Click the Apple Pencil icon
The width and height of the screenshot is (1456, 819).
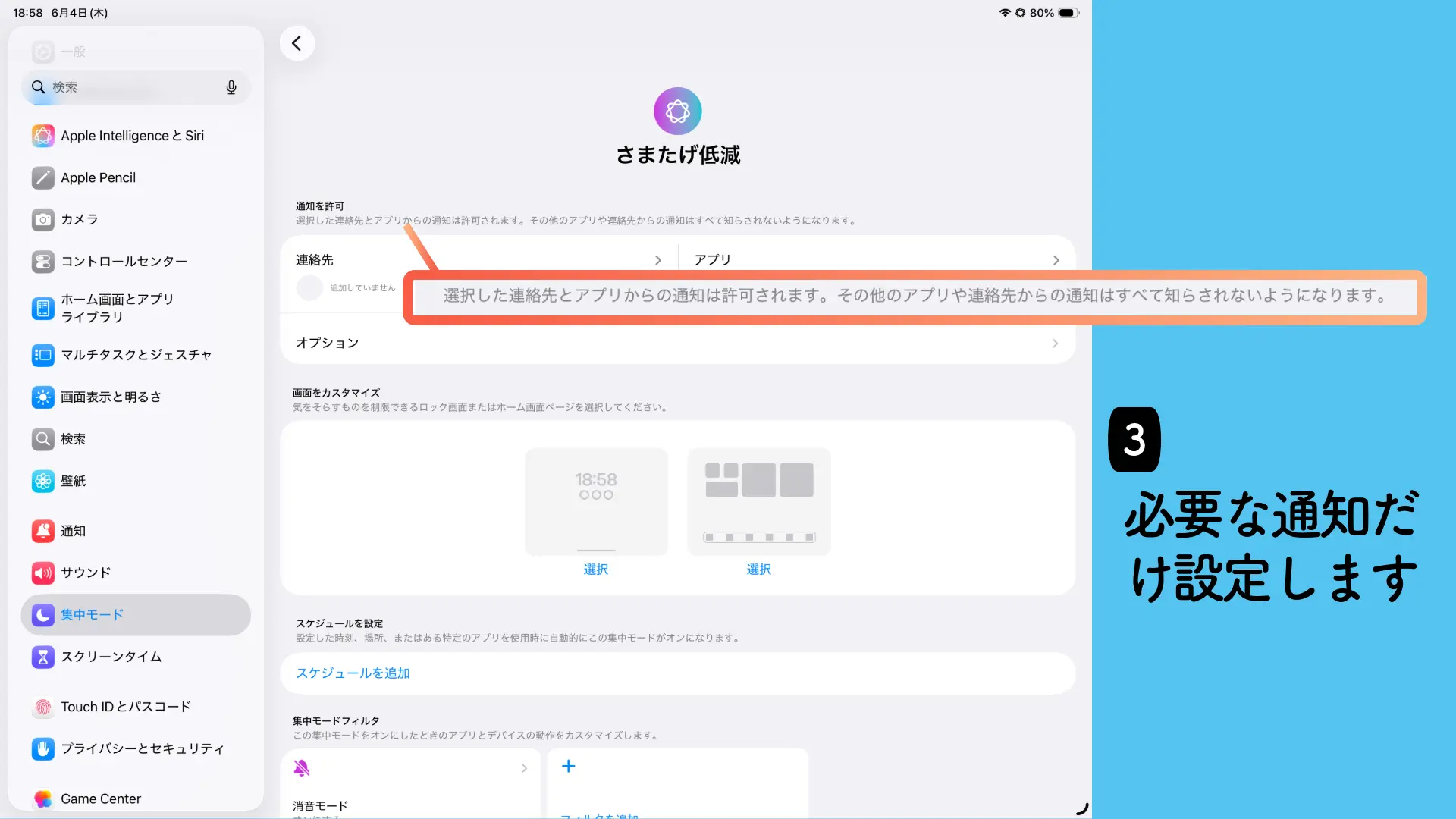tap(43, 177)
